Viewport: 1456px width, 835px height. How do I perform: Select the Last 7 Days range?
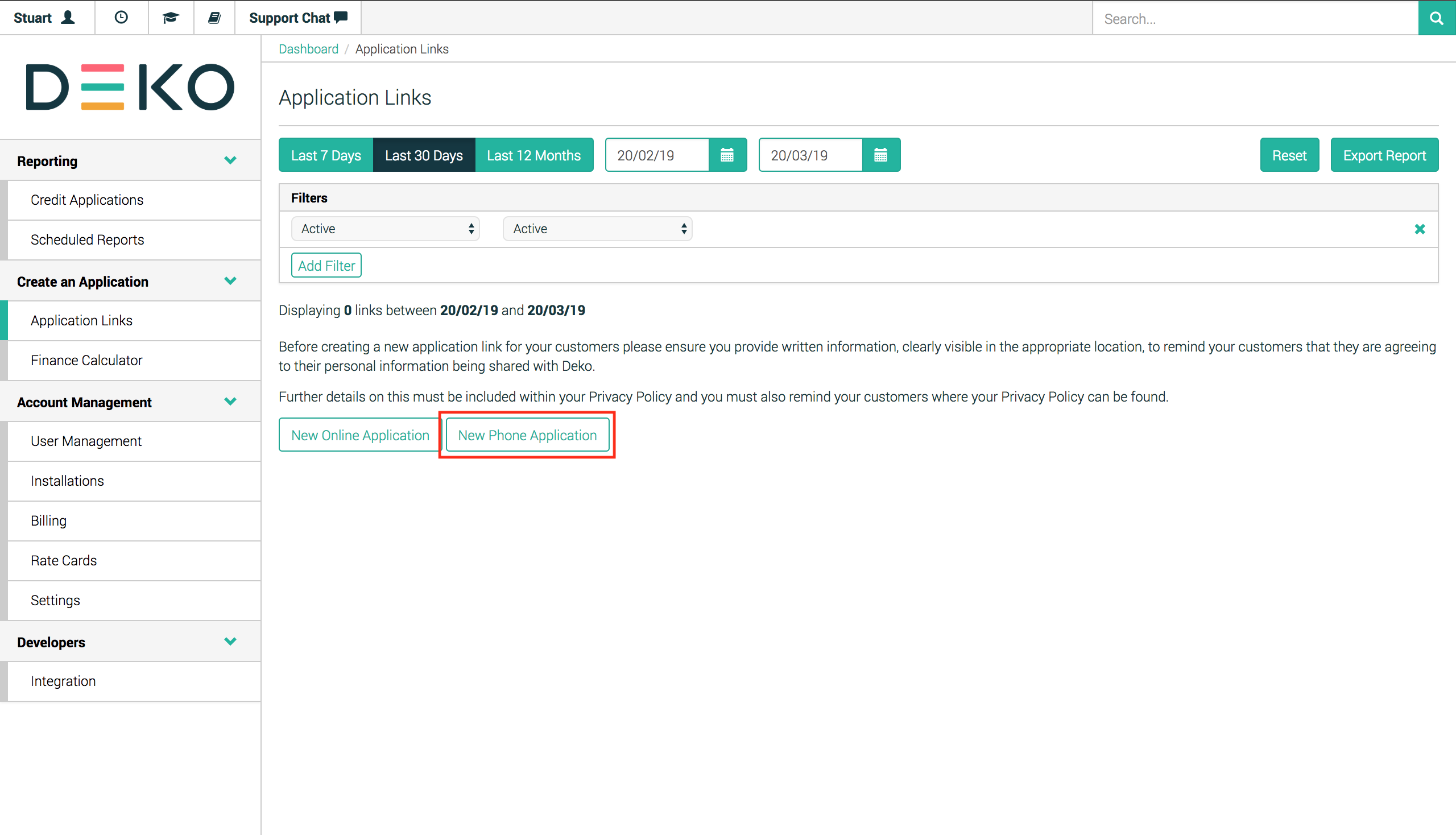pos(326,155)
